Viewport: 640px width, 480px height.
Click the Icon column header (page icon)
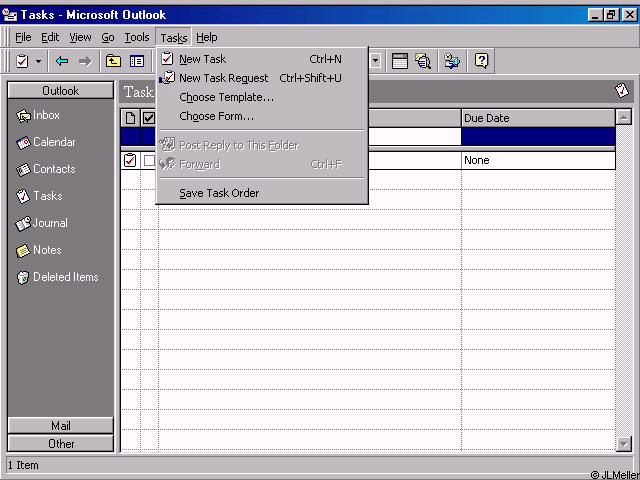click(130, 118)
